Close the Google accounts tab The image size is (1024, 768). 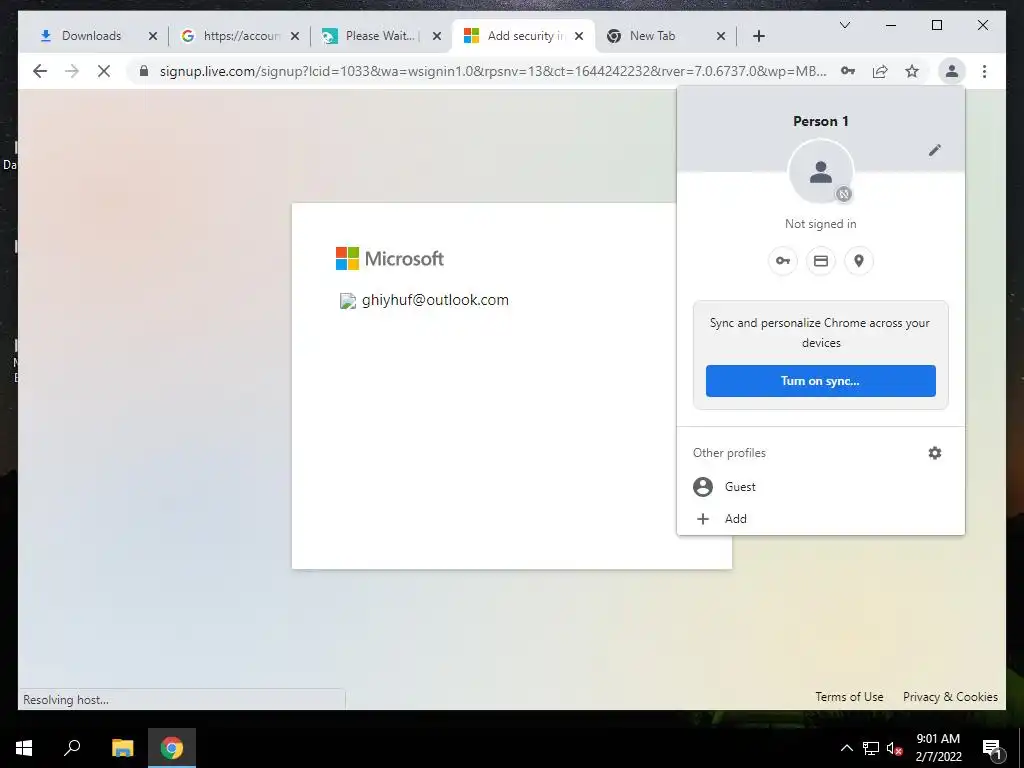(x=295, y=36)
